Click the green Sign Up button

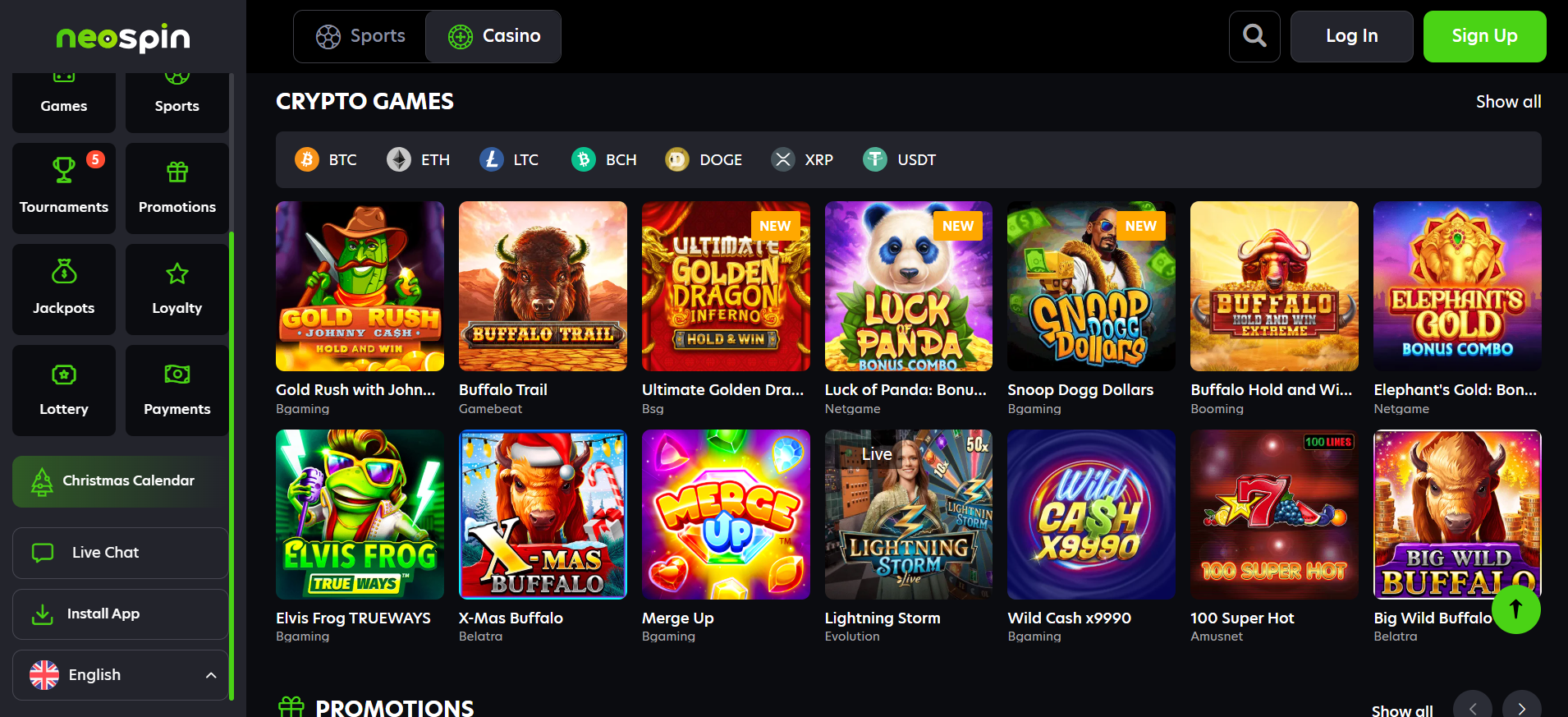coord(1484,36)
